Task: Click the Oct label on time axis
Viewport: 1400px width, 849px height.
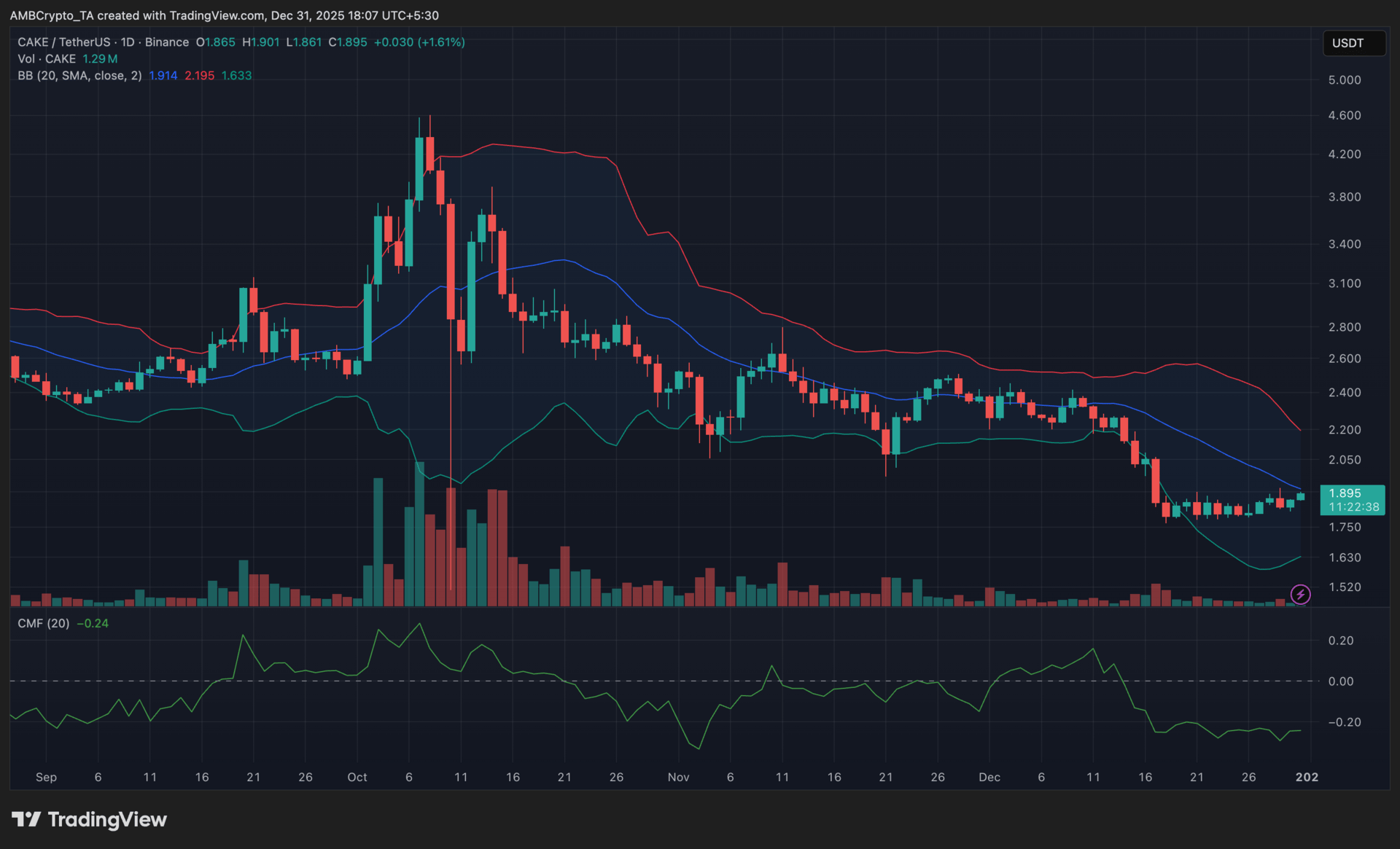Action: click(x=357, y=778)
